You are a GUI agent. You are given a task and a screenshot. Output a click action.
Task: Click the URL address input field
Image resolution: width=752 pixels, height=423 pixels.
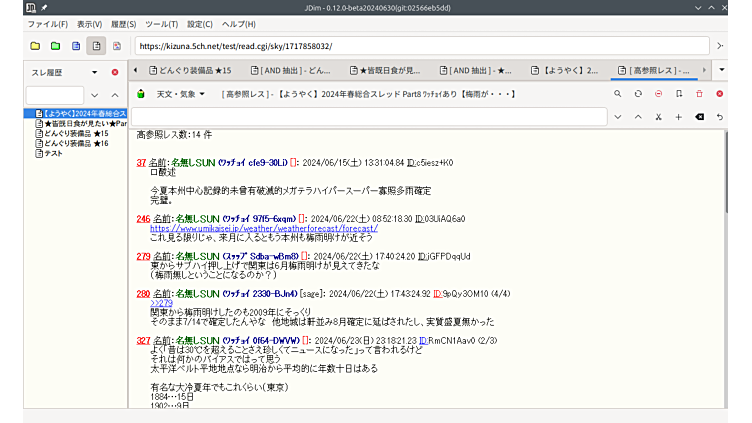[x=420, y=46]
